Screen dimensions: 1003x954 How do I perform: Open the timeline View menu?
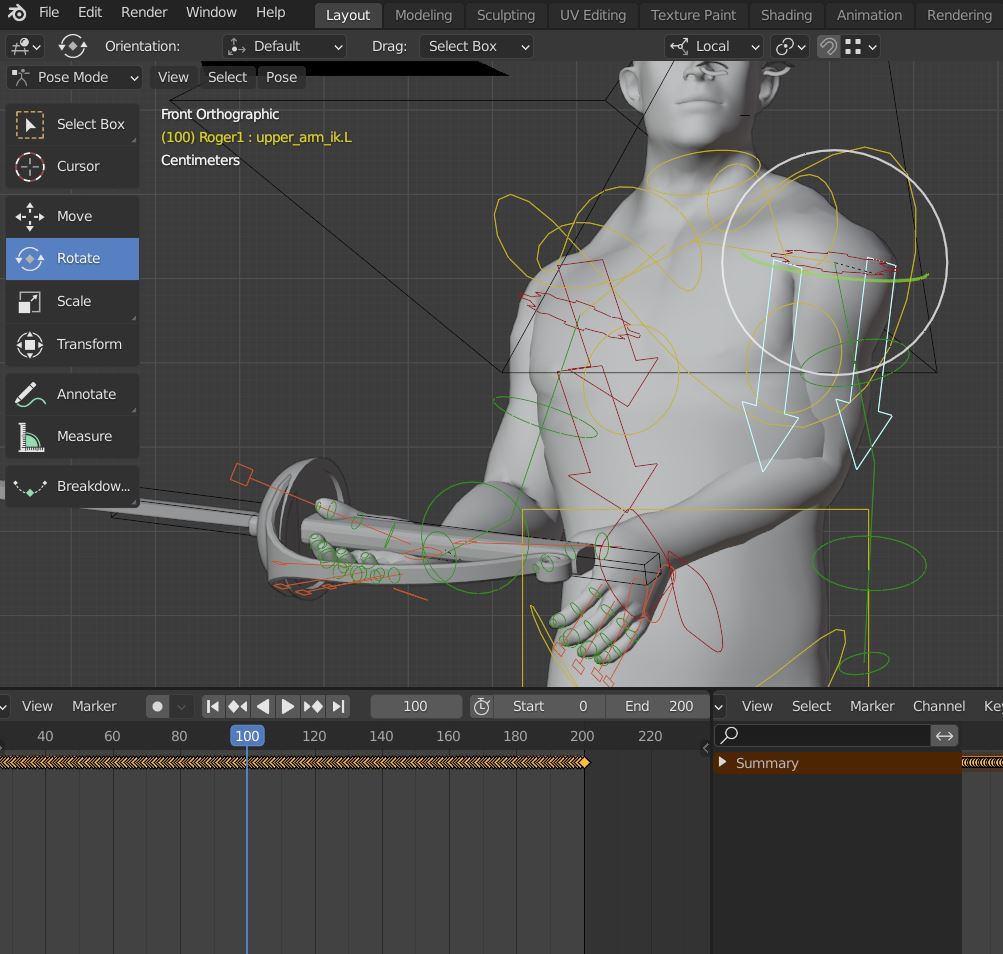(x=37, y=706)
